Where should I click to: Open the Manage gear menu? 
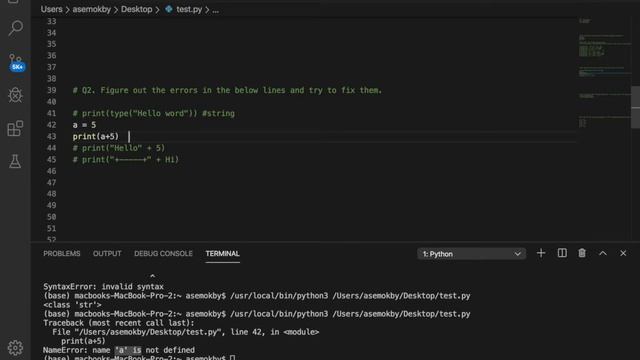coord(16,348)
